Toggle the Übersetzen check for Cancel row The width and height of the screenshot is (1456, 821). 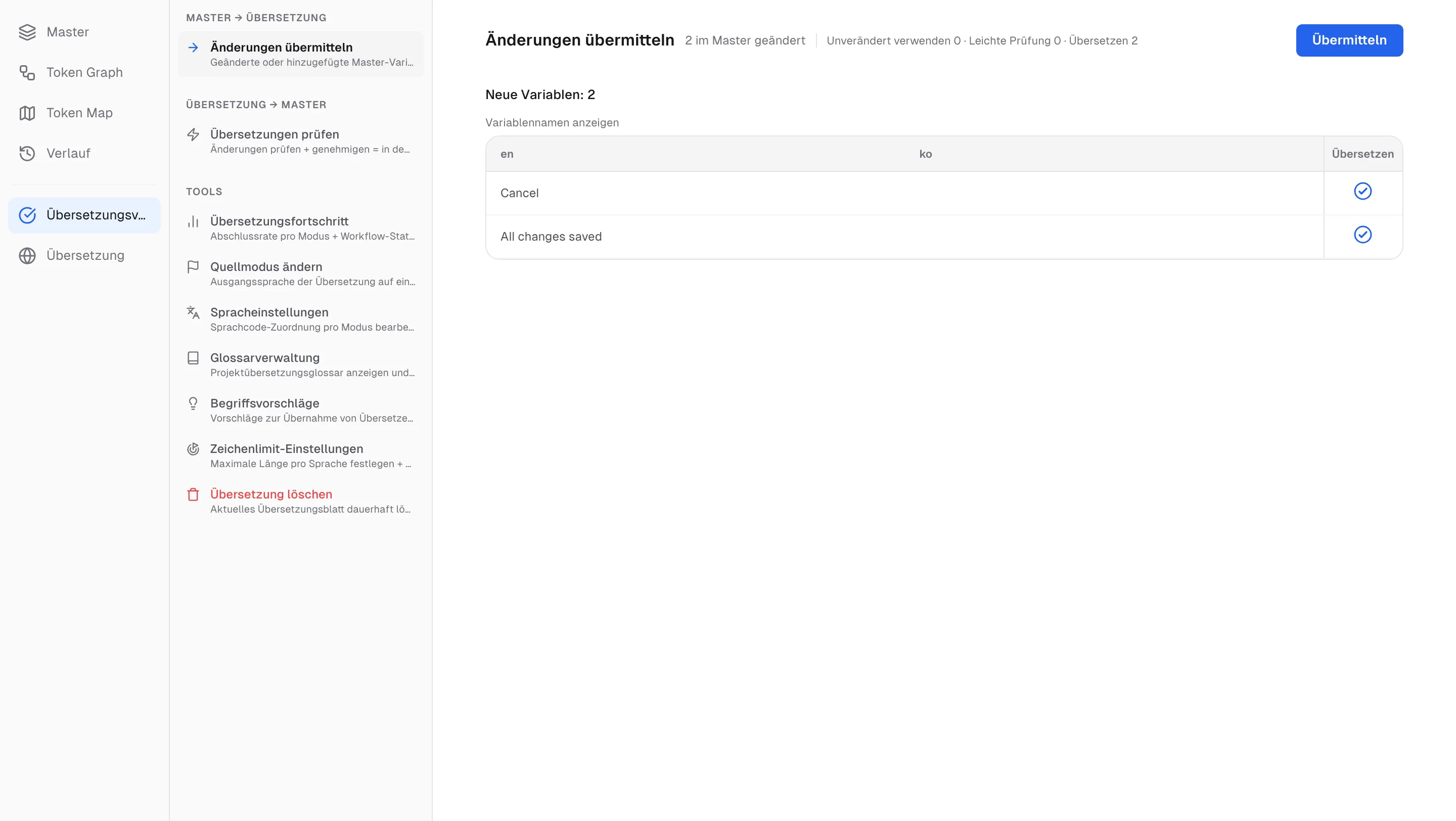pos(1362,191)
